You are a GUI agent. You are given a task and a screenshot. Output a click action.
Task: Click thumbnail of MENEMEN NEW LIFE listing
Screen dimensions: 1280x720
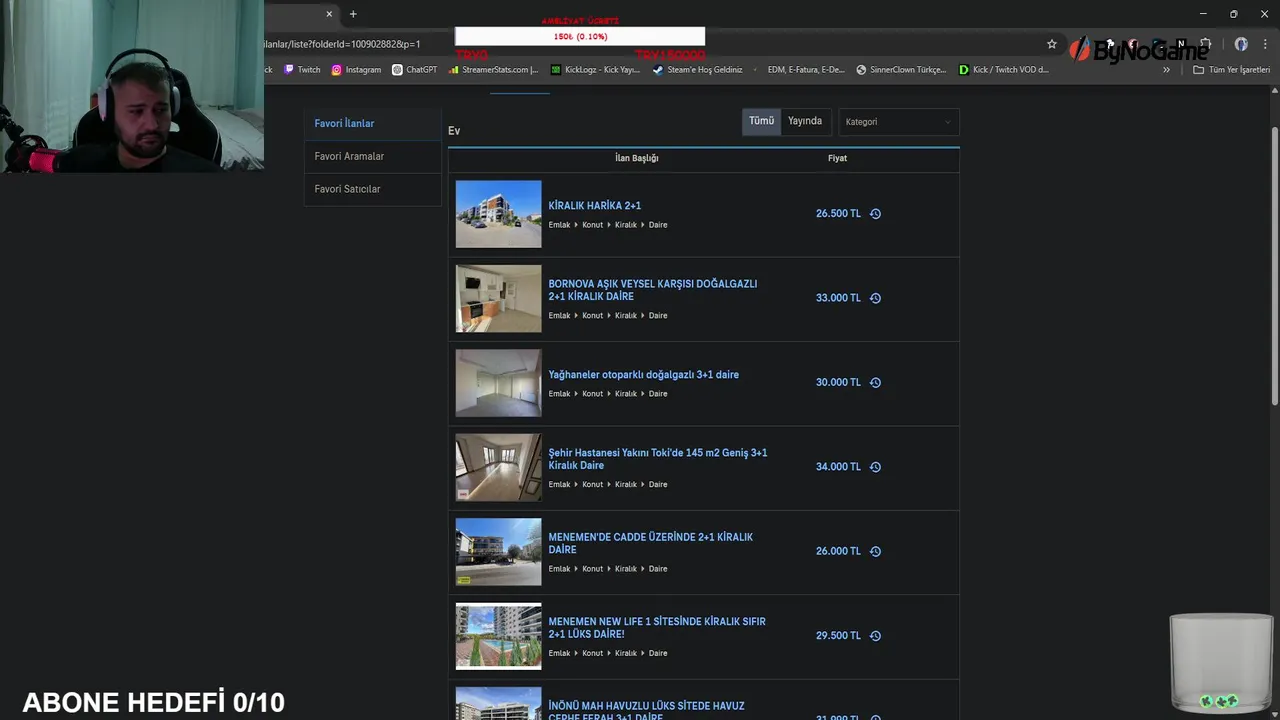498,636
